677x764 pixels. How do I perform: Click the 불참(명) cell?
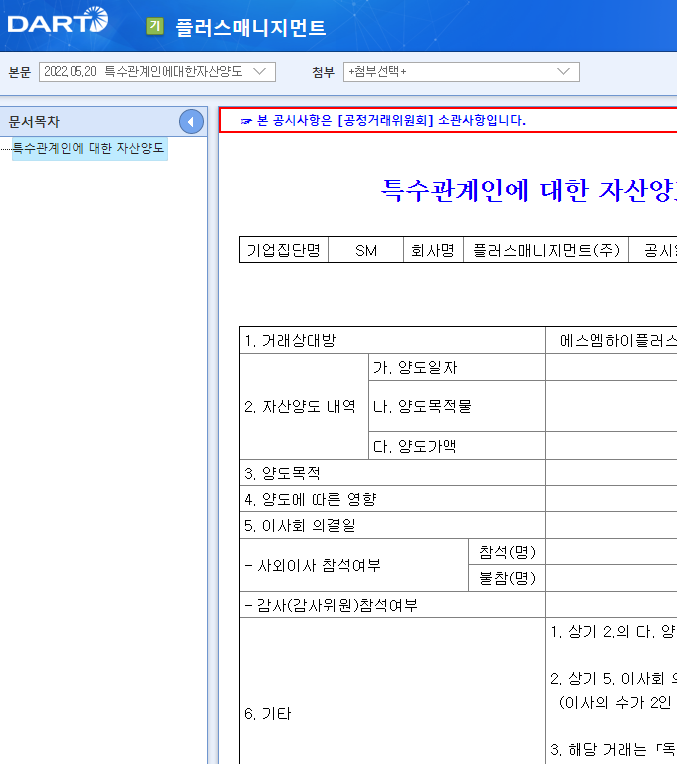[x=507, y=578]
